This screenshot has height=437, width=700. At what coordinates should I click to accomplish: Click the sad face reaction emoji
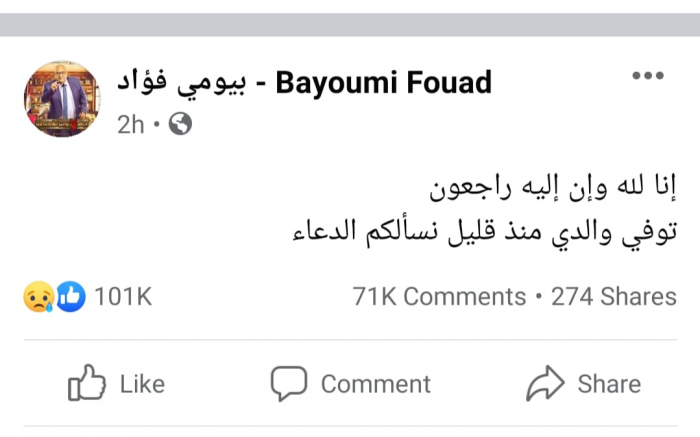click(x=37, y=296)
